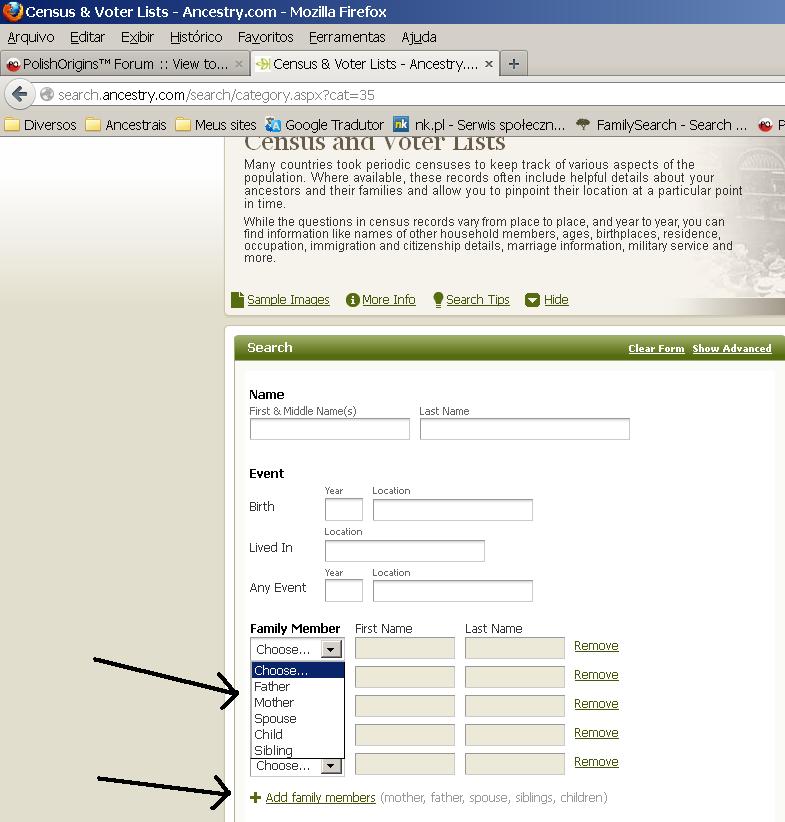This screenshot has width=785, height=822.
Task: Click the Sample Images document icon
Action: pos(238,299)
